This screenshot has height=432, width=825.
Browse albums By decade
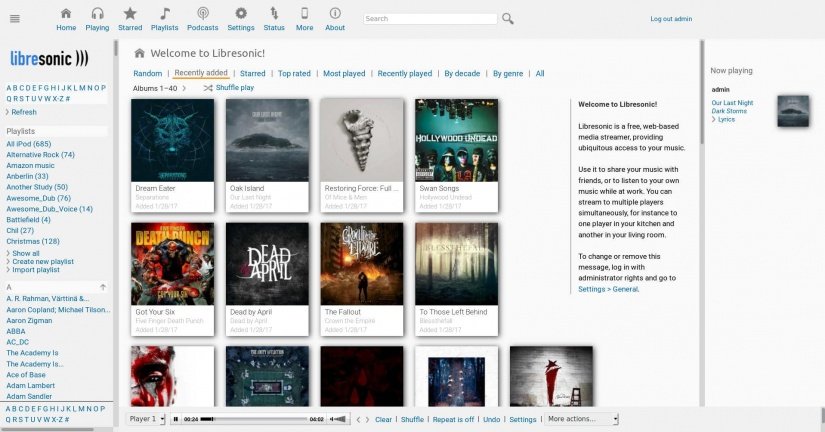click(x=462, y=73)
